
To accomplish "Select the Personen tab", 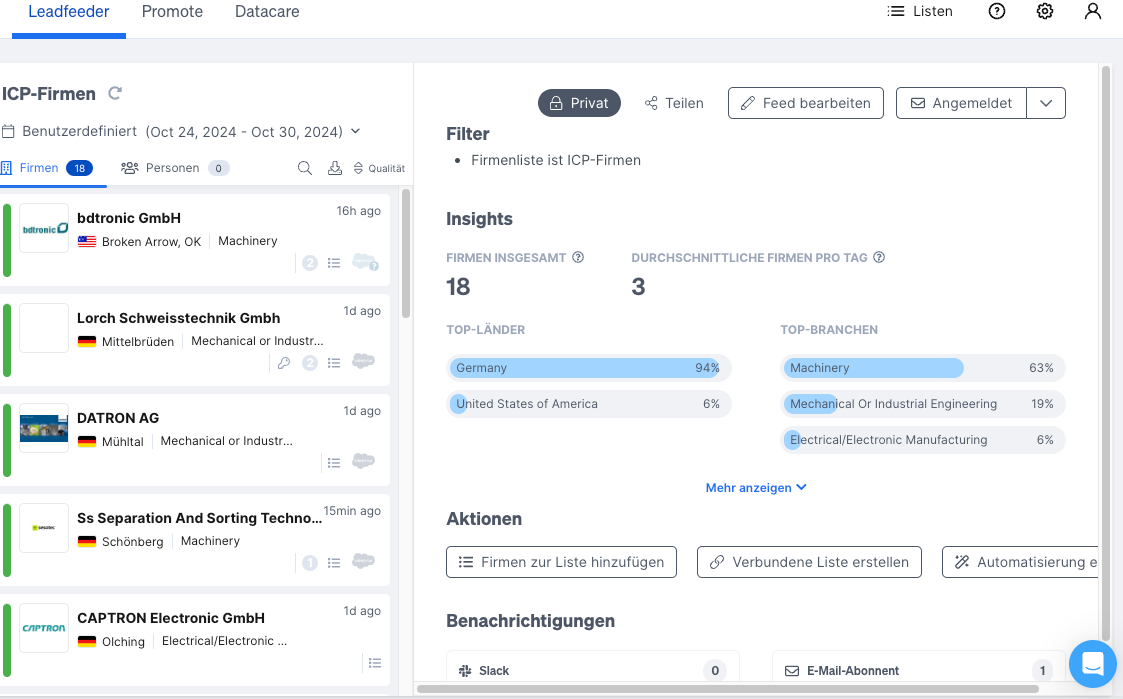I will click(x=175, y=168).
